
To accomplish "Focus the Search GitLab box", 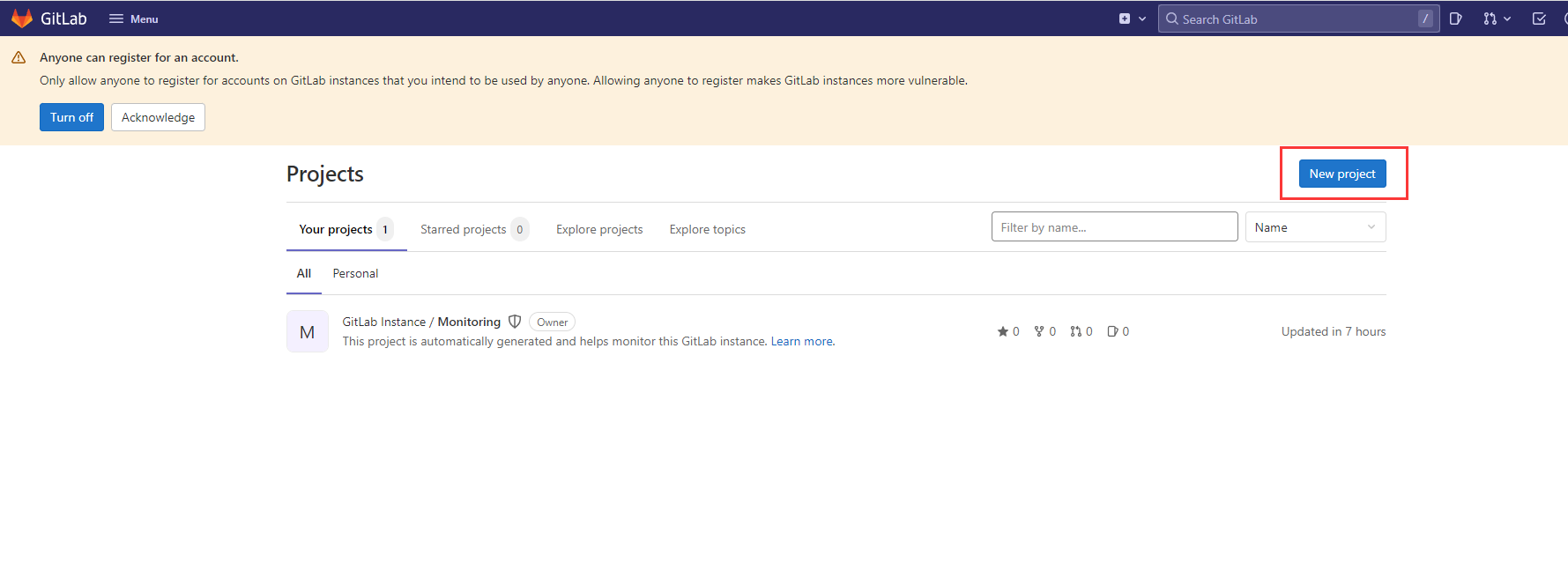I will pyautogui.click(x=1298, y=19).
